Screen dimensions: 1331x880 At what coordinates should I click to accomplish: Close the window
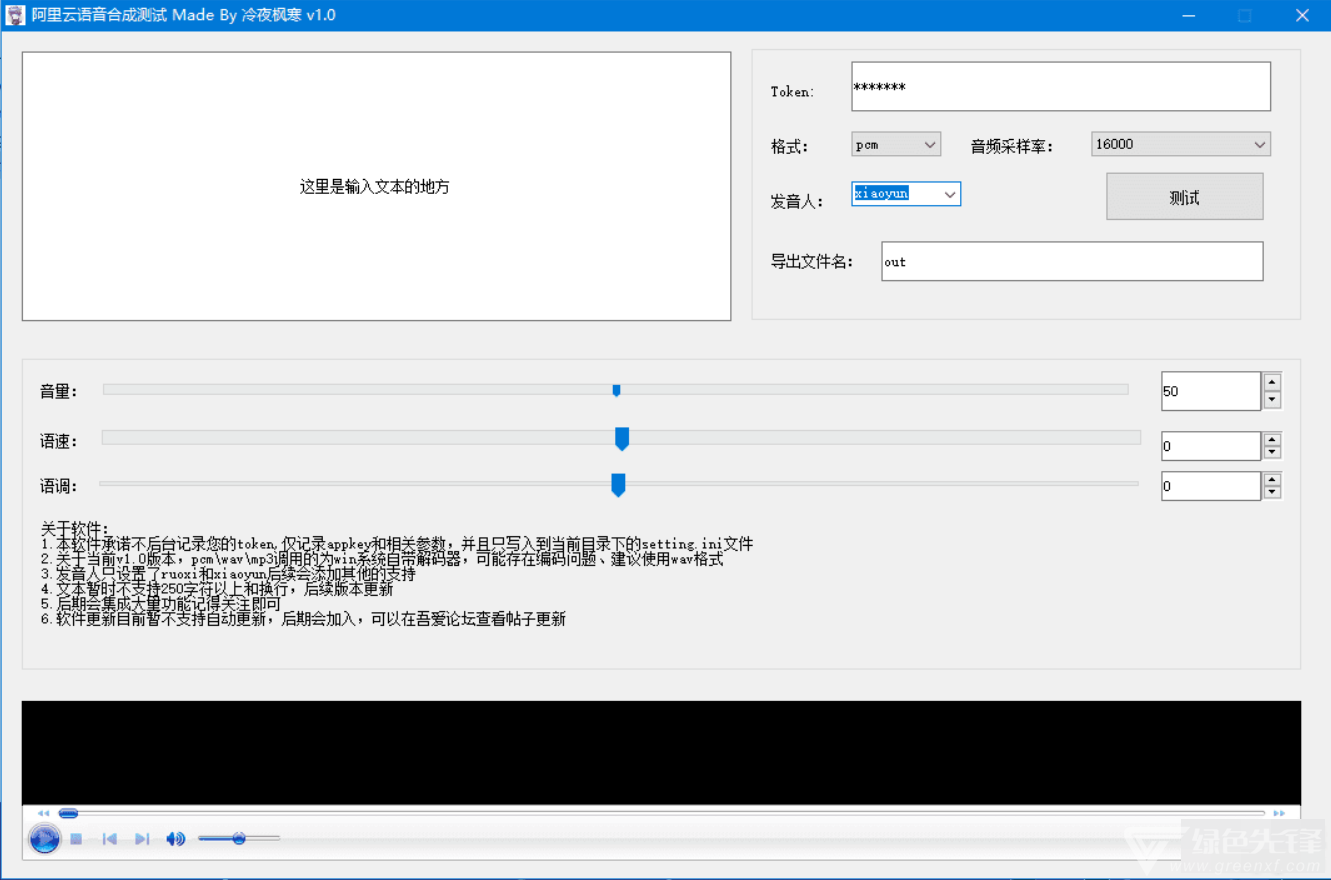1302,15
